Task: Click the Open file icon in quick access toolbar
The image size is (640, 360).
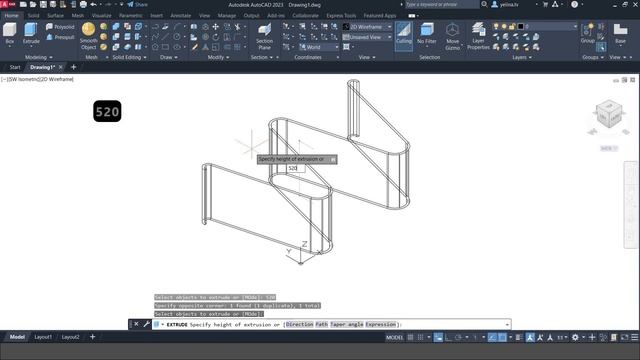Action: [33, 4]
